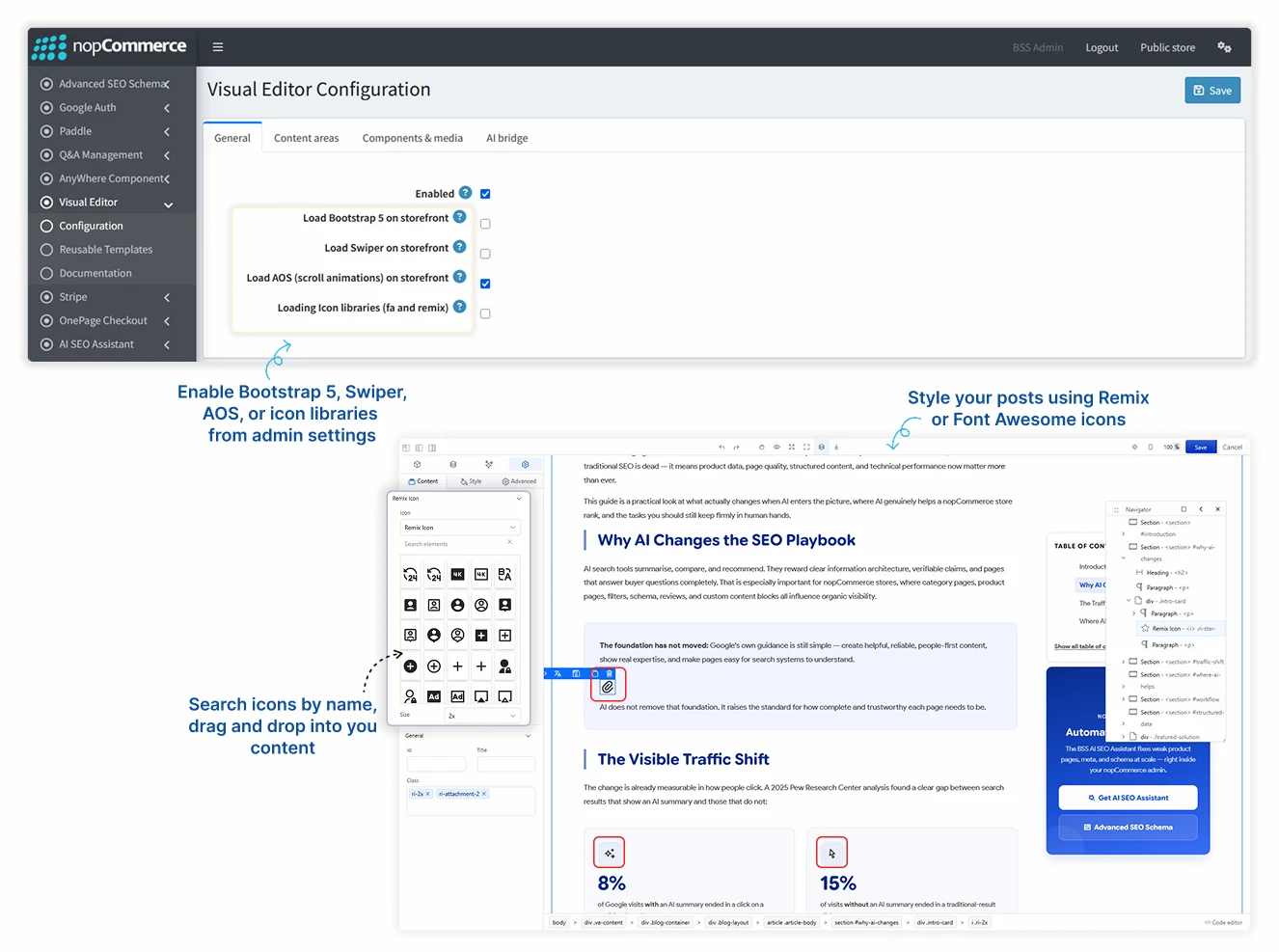Click section #why-ai-changes in breadcrumb bar
This screenshot has height=952, width=1279.
[x=866, y=922]
